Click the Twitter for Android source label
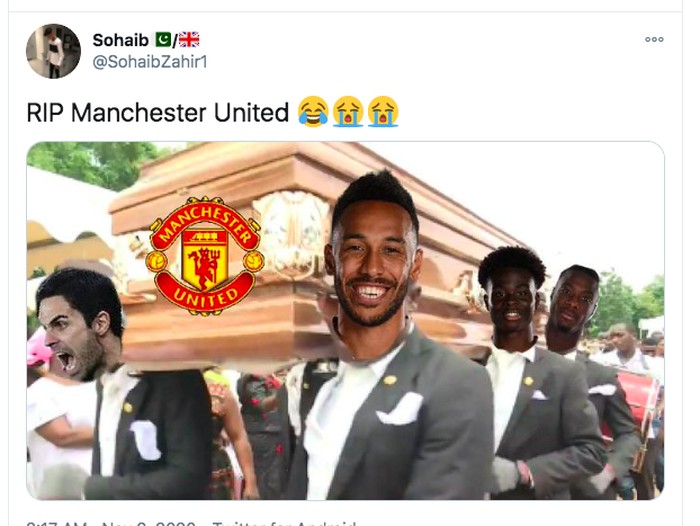The width and height of the screenshot is (700, 526). click(x=284, y=523)
